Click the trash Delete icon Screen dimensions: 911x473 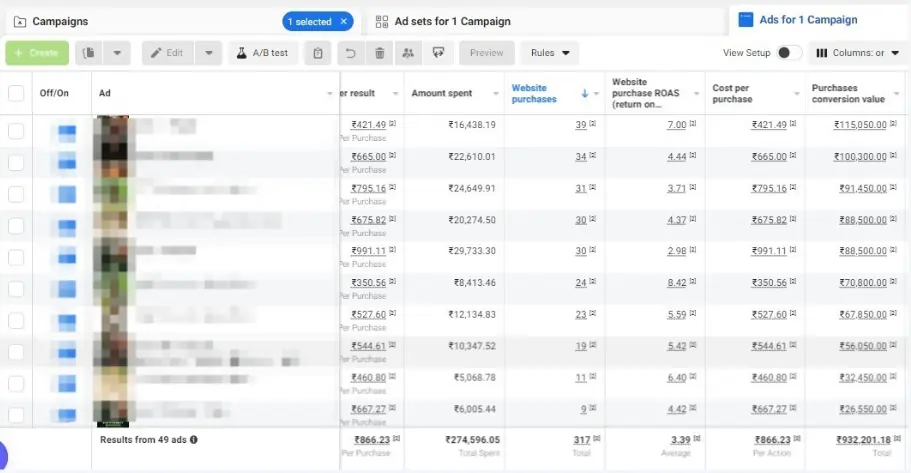[x=379, y=53]
